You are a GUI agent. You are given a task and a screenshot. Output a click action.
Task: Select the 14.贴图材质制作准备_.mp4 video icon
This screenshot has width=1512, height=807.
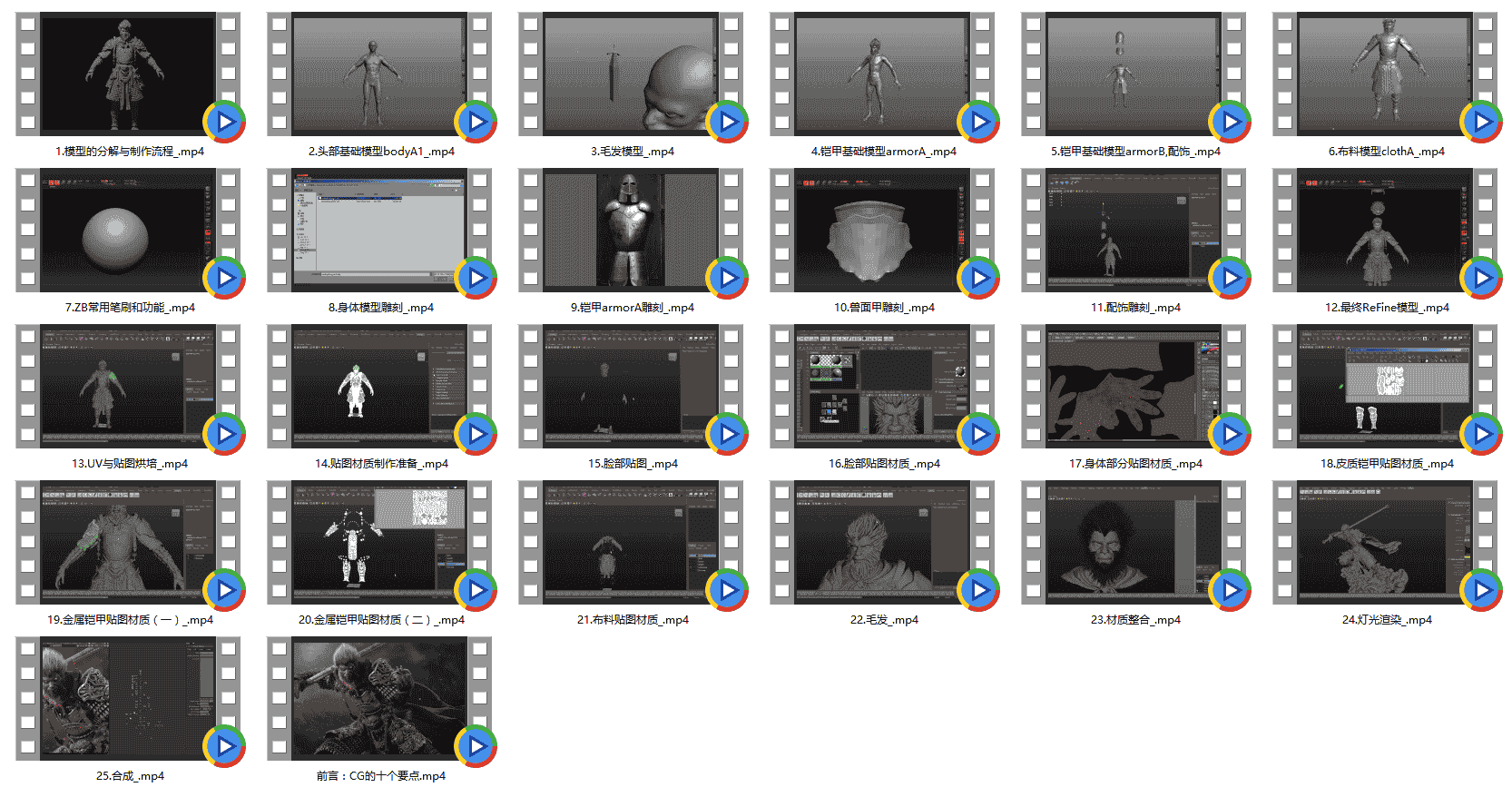379,386
